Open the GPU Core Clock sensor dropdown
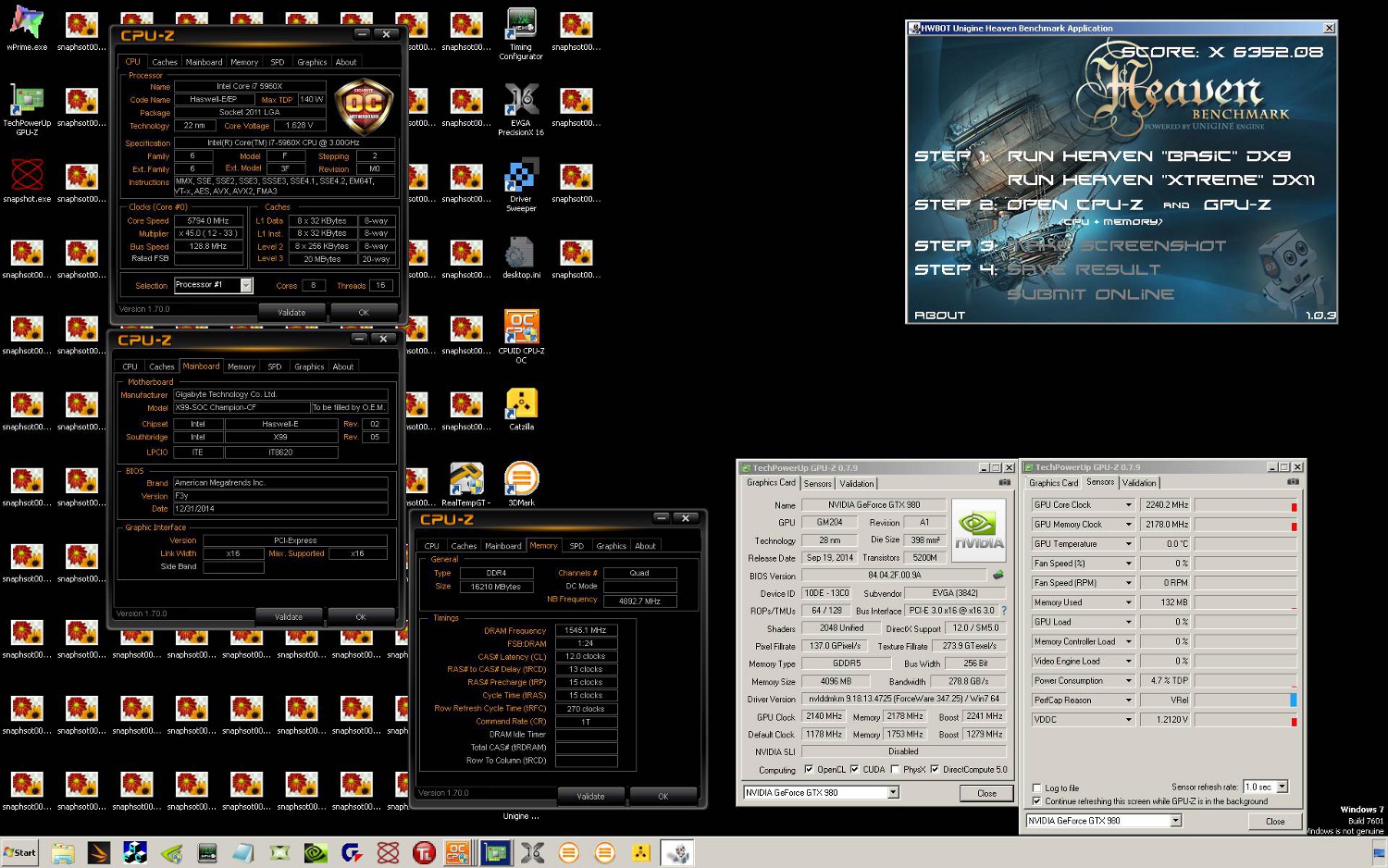Viewport: 1388px width, 868px height. coord(1128,505)
